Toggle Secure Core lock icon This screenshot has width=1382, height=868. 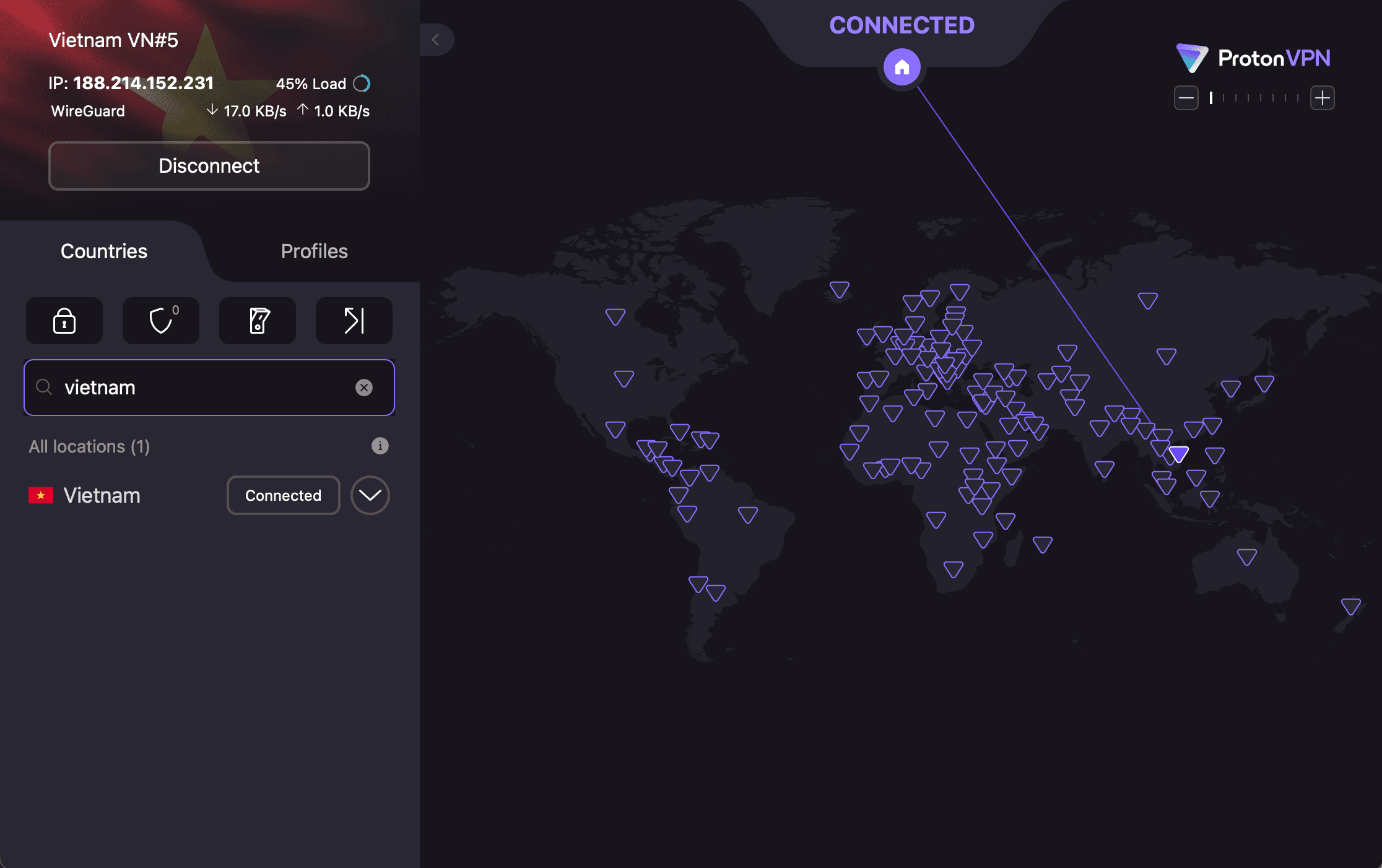click(64, 321)
